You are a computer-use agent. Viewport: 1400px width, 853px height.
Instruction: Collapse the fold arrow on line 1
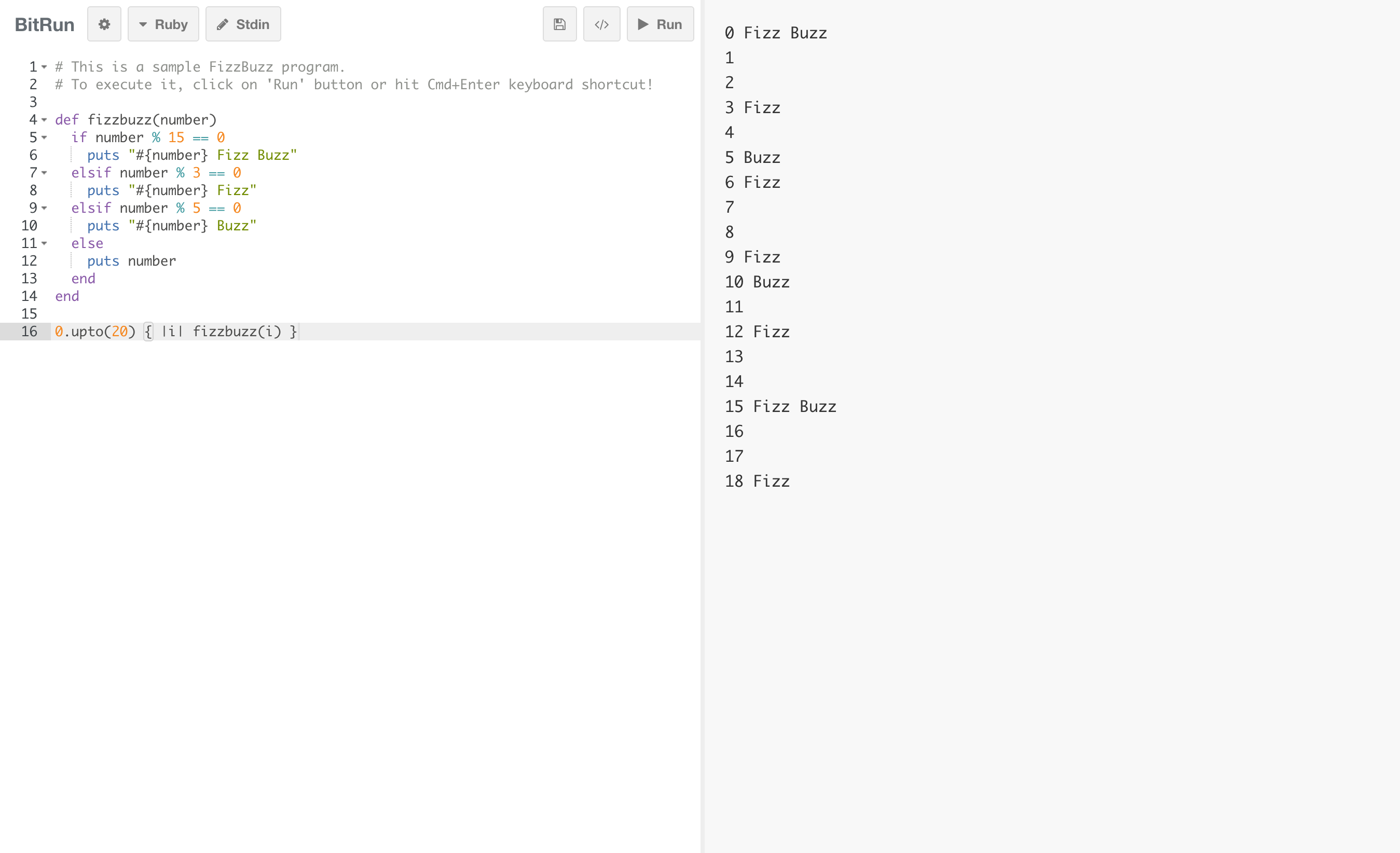click(x=44, y=67)
